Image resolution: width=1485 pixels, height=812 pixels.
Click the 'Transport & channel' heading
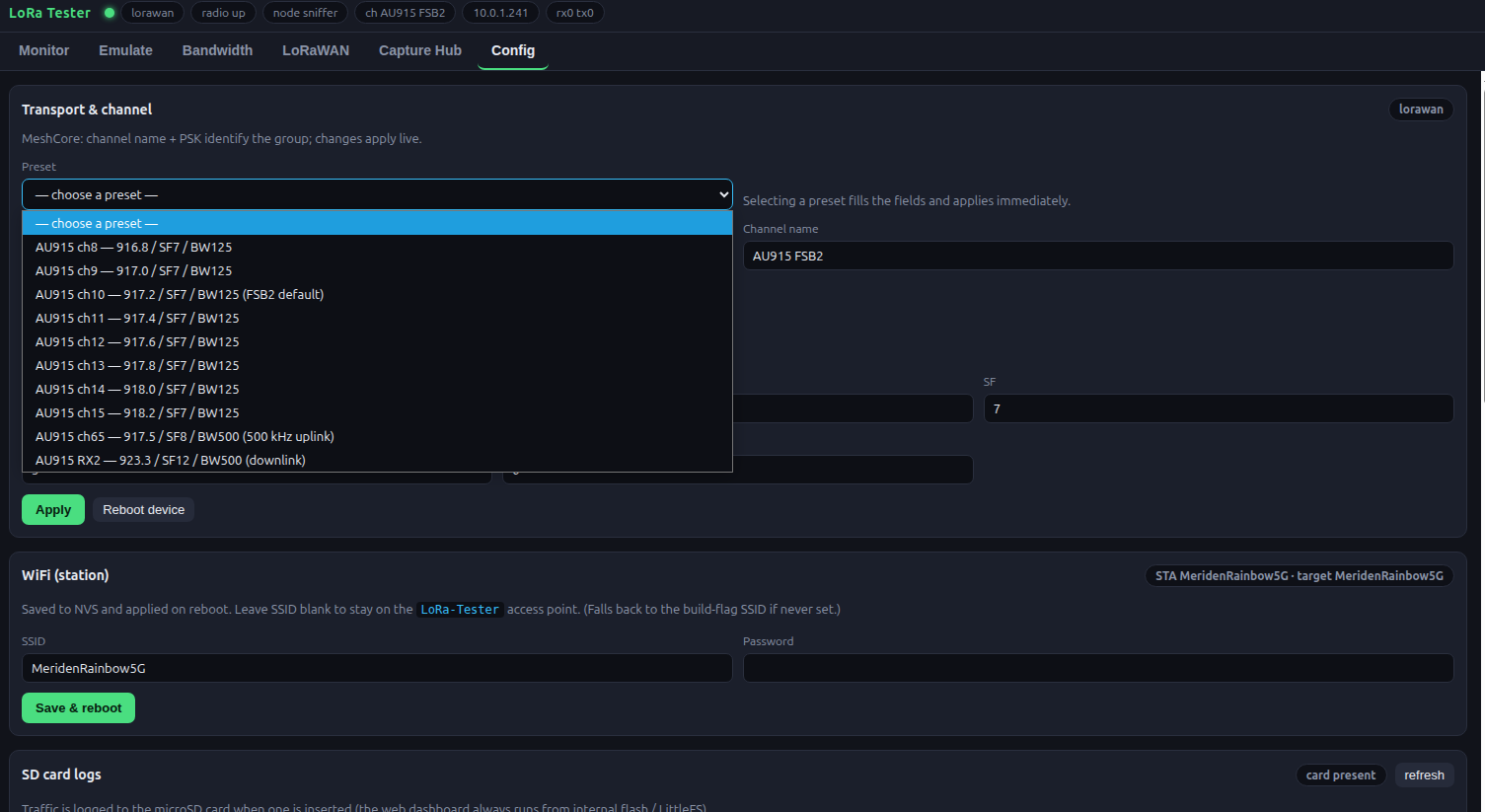[87, 110]
